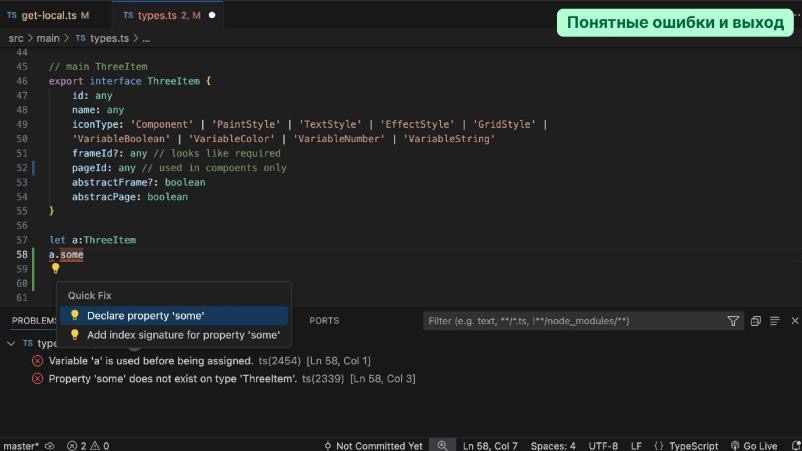Click the error icon beside Variable 'a' message
This screenshot has width=802, height=451.
(x=37, y=361)
